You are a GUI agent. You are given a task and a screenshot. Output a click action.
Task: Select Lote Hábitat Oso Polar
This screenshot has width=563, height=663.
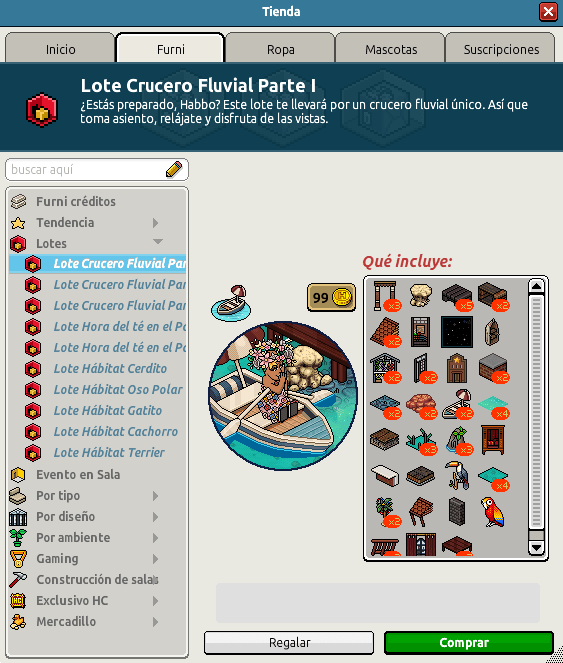pos(118,389)
